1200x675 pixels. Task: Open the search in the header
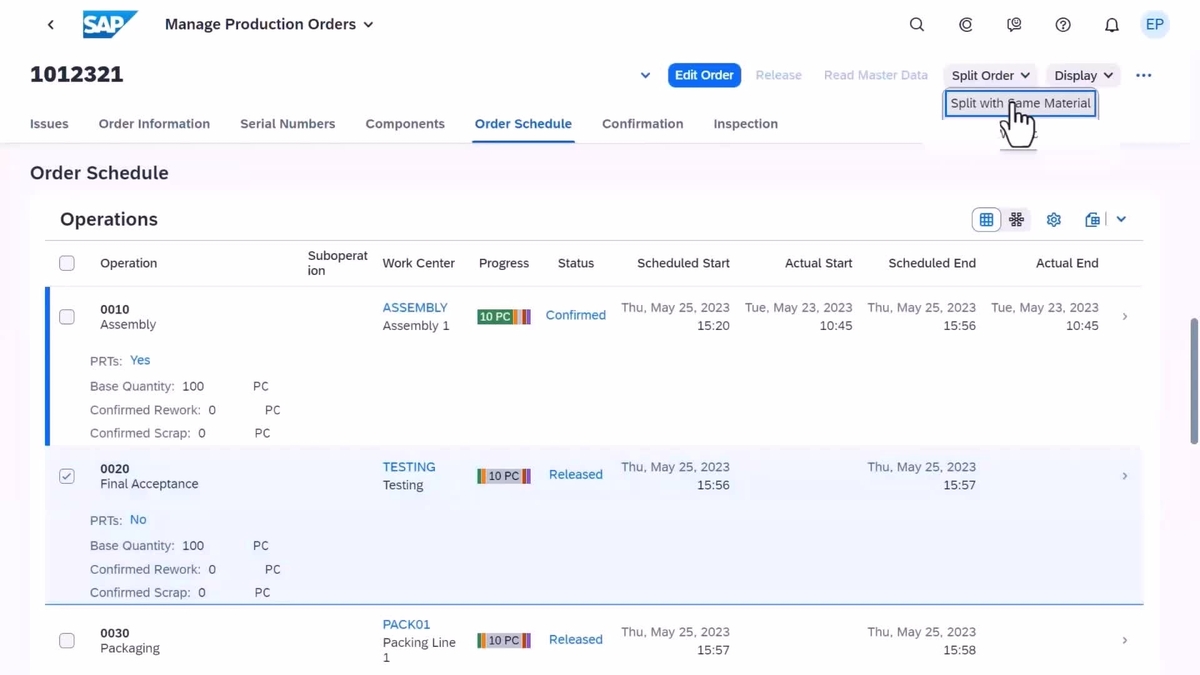click(916, 24)
